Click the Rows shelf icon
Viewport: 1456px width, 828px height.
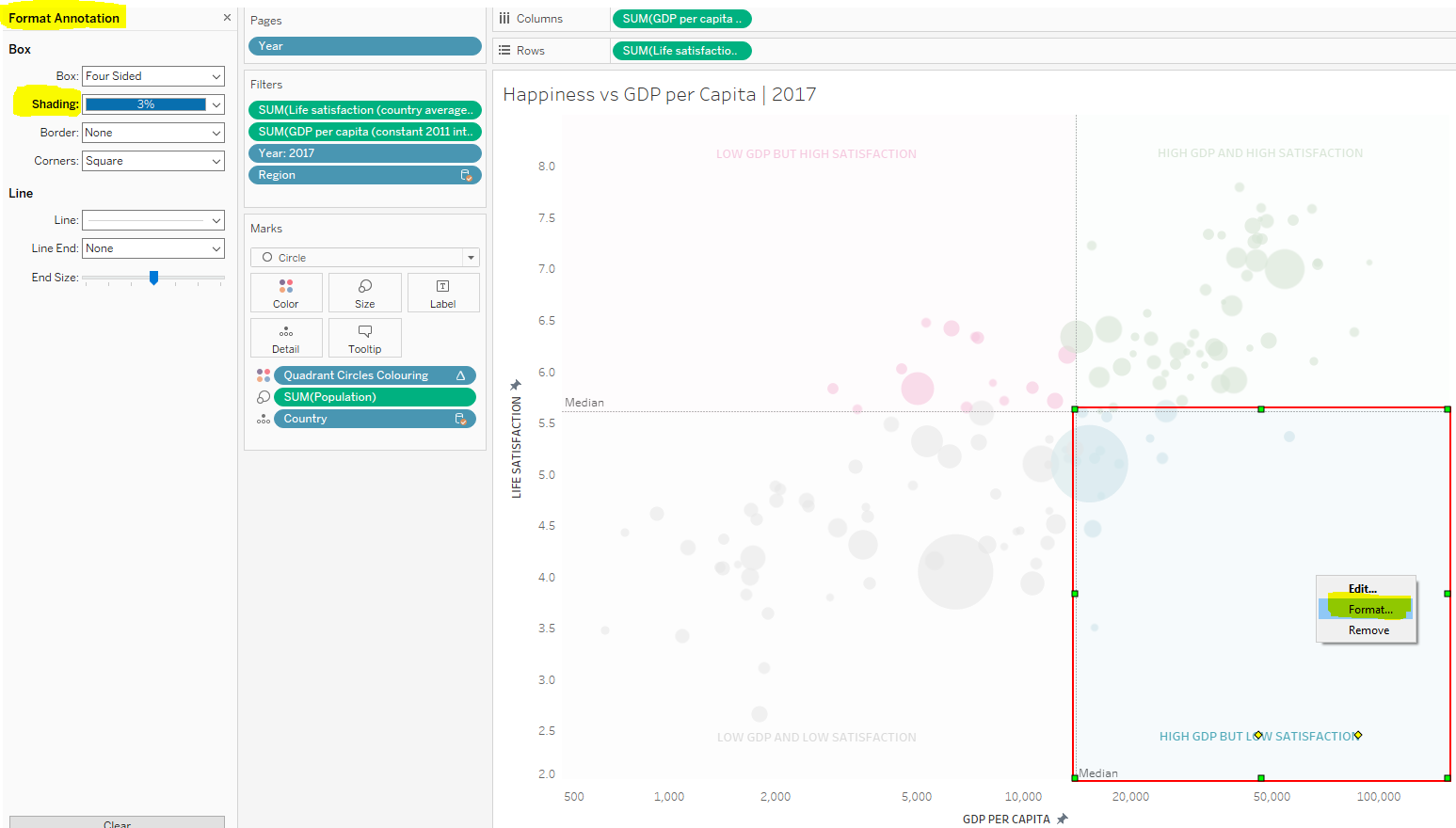506,50
